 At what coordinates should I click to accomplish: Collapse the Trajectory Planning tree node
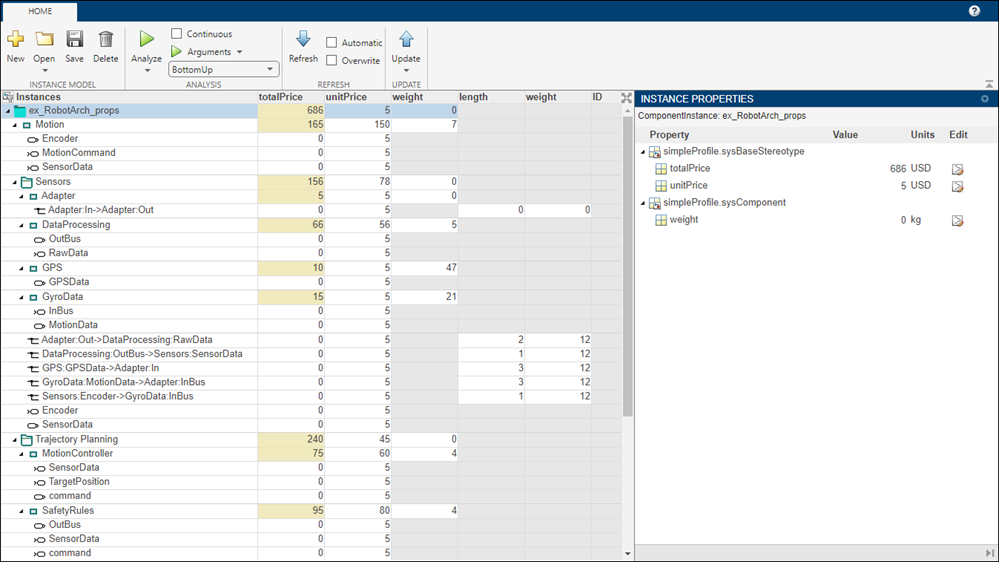click(15, 440)
